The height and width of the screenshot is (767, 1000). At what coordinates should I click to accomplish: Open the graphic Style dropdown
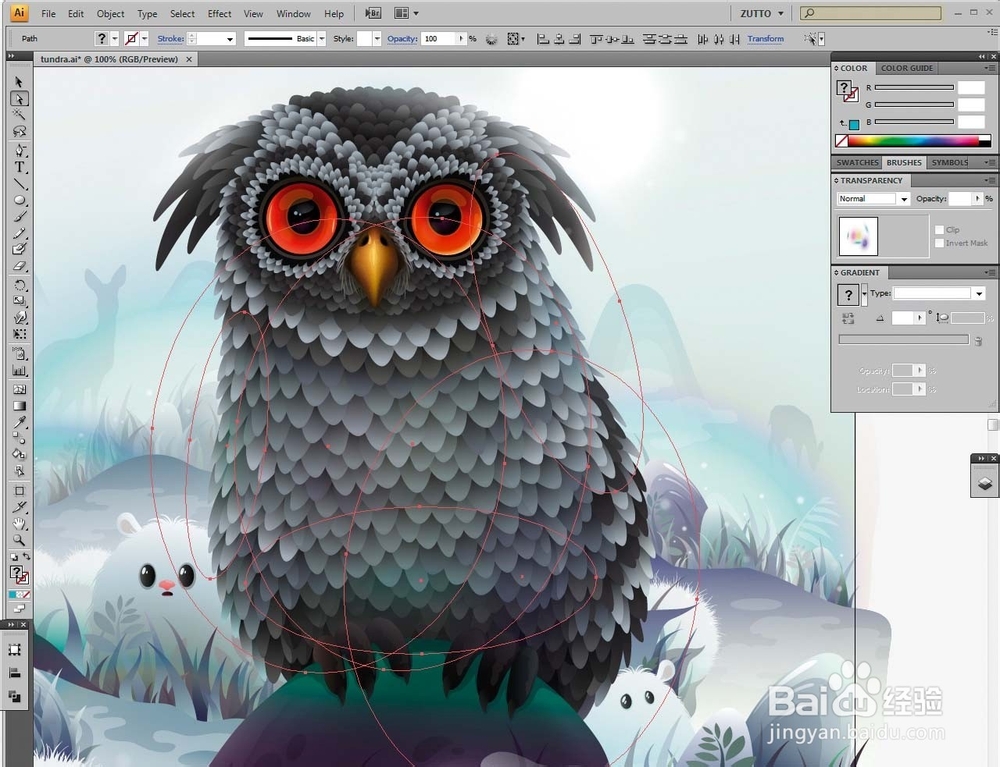pos(377,39)
